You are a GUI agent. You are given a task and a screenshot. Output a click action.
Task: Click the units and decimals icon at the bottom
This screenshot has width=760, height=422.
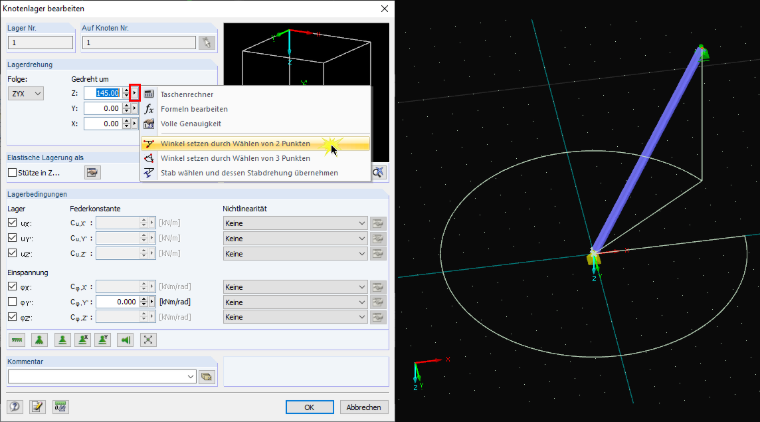(x=60, y=406)
